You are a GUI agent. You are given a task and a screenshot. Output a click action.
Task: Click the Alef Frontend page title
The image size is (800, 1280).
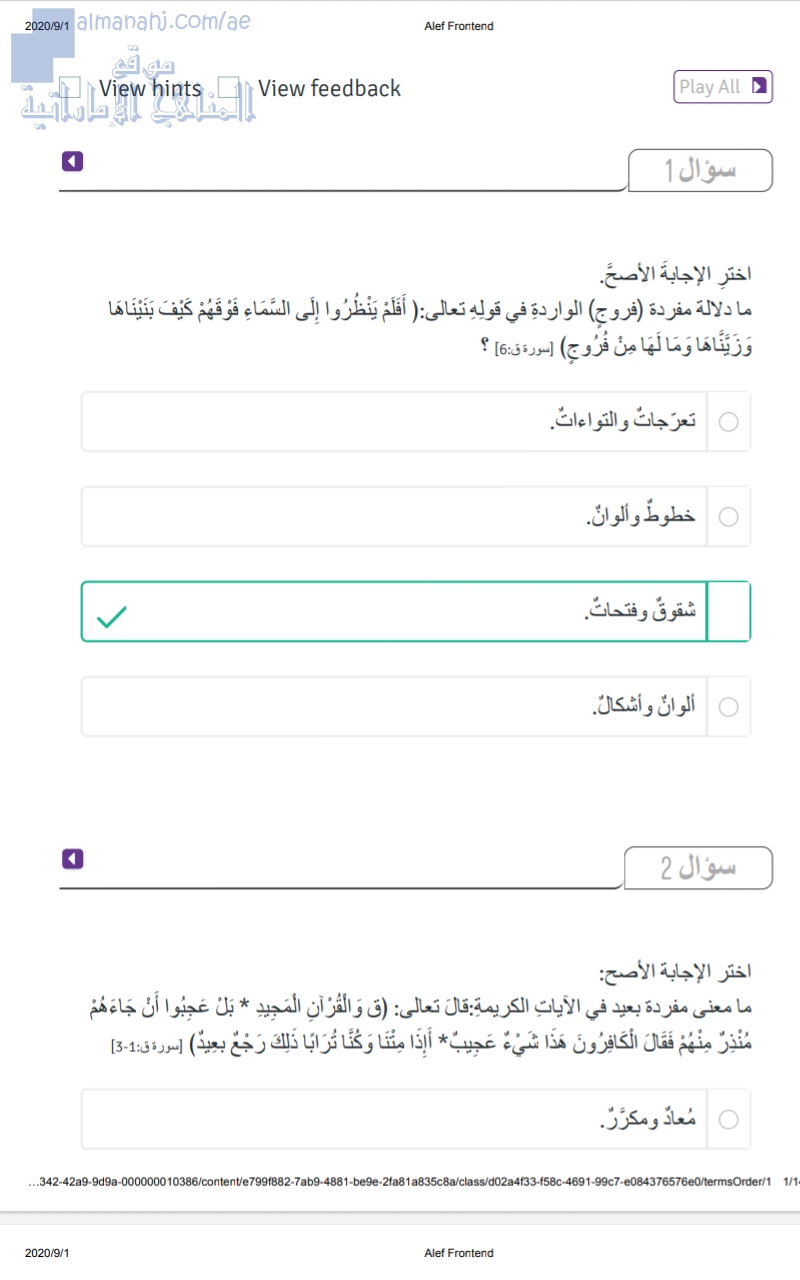[x=457, y=26]
